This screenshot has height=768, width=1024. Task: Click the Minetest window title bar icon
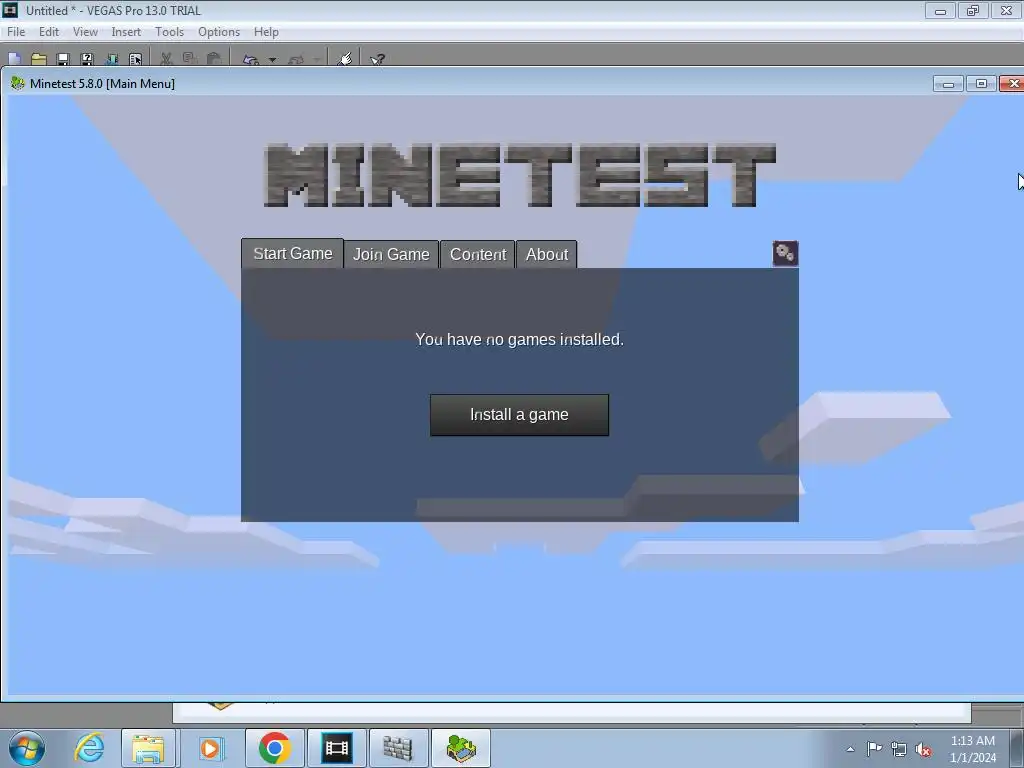coord(18,84)
